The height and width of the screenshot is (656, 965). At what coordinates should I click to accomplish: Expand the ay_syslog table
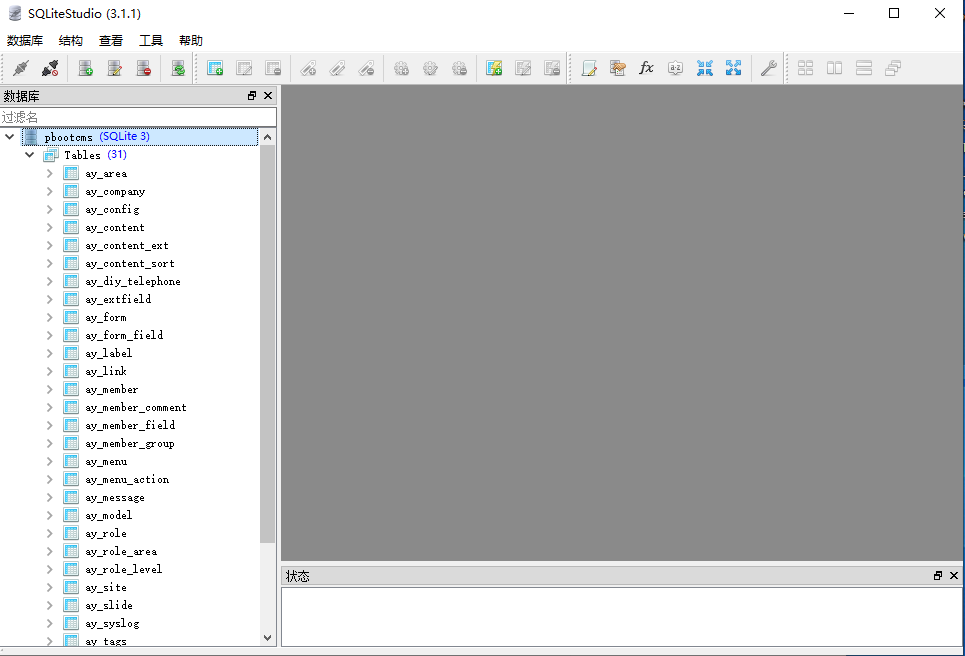[x=50, y=623]
